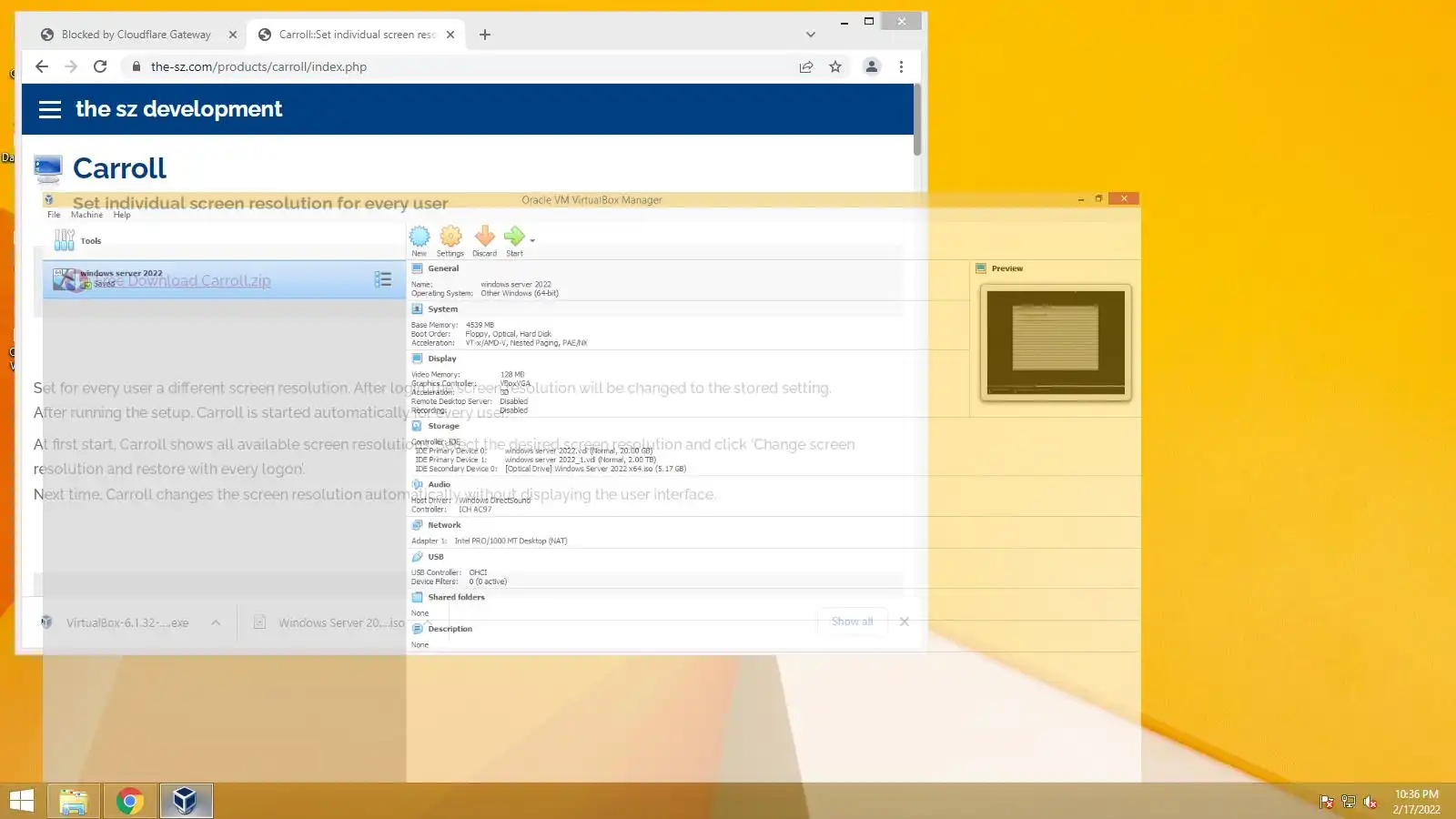Go forward in Chrome
The width and height of the screenshot is (1456, 819).
tap(71, 66)
